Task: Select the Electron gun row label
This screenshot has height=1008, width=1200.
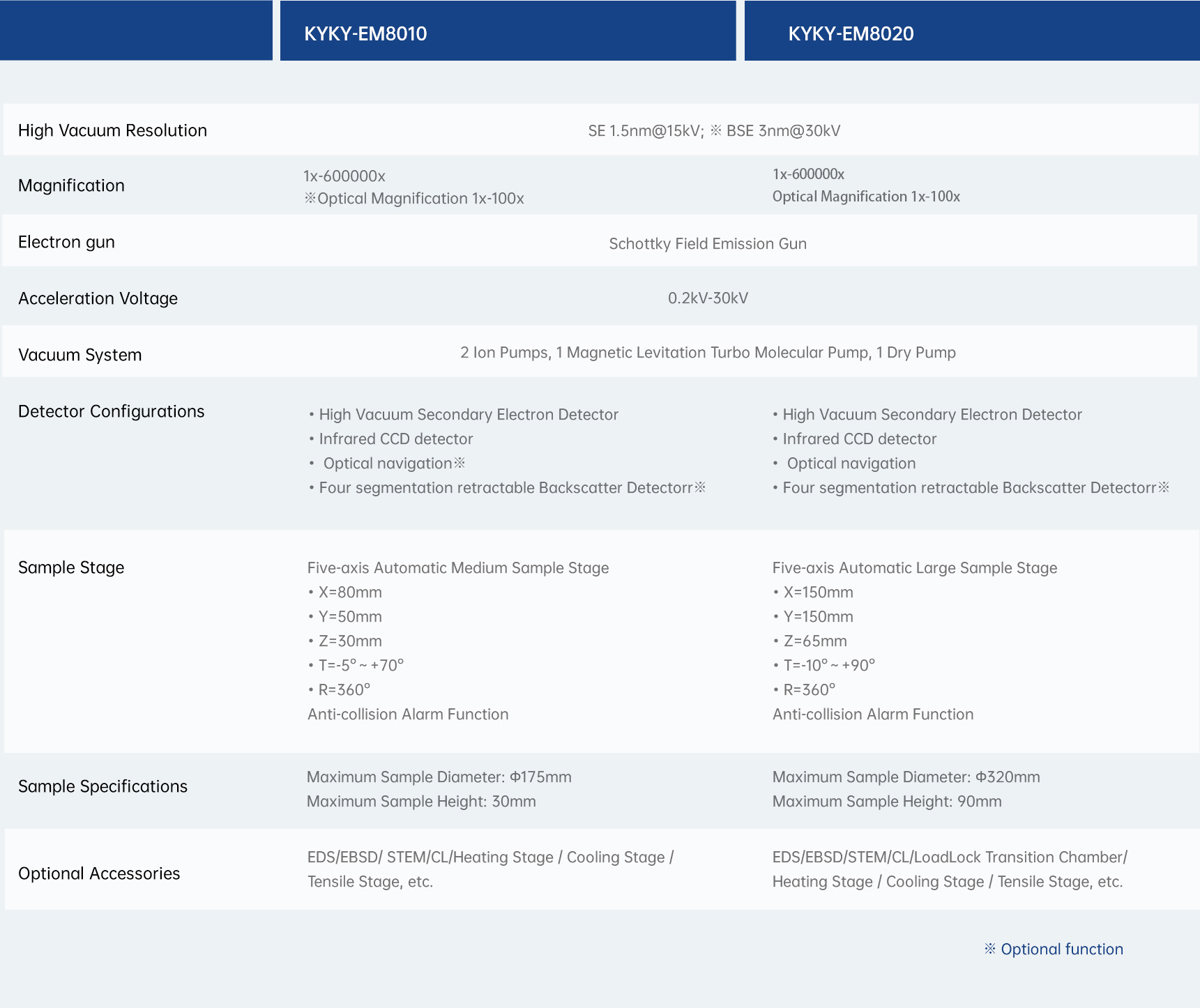Action: click(x=66, y=242)
